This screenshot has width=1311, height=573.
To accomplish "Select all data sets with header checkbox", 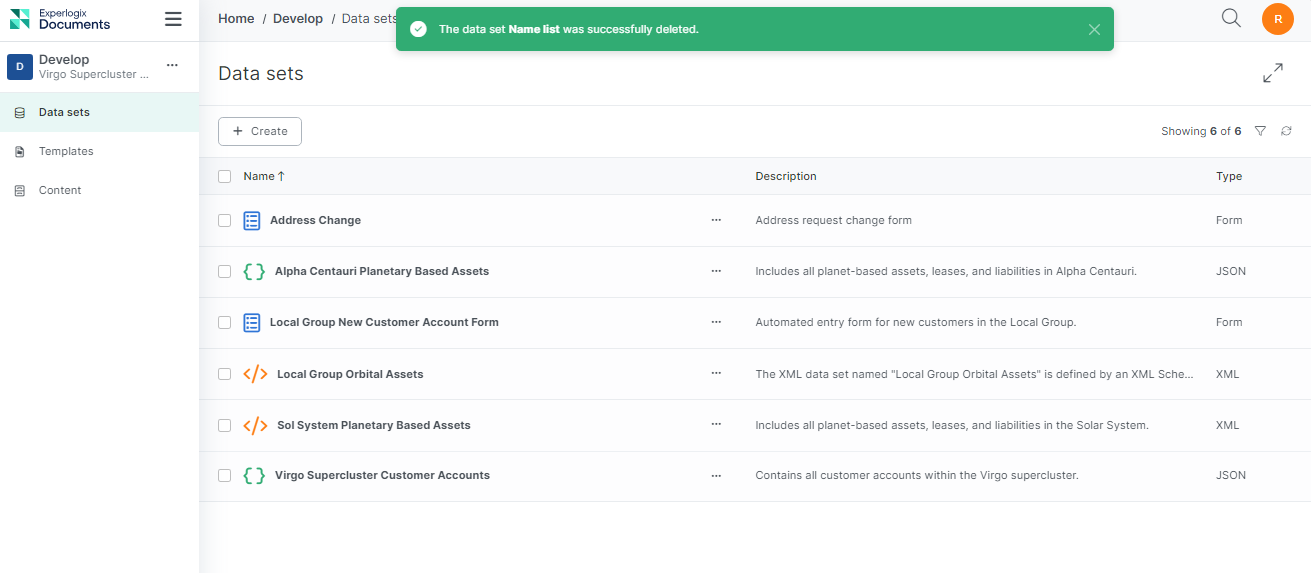I will (224, 176).
